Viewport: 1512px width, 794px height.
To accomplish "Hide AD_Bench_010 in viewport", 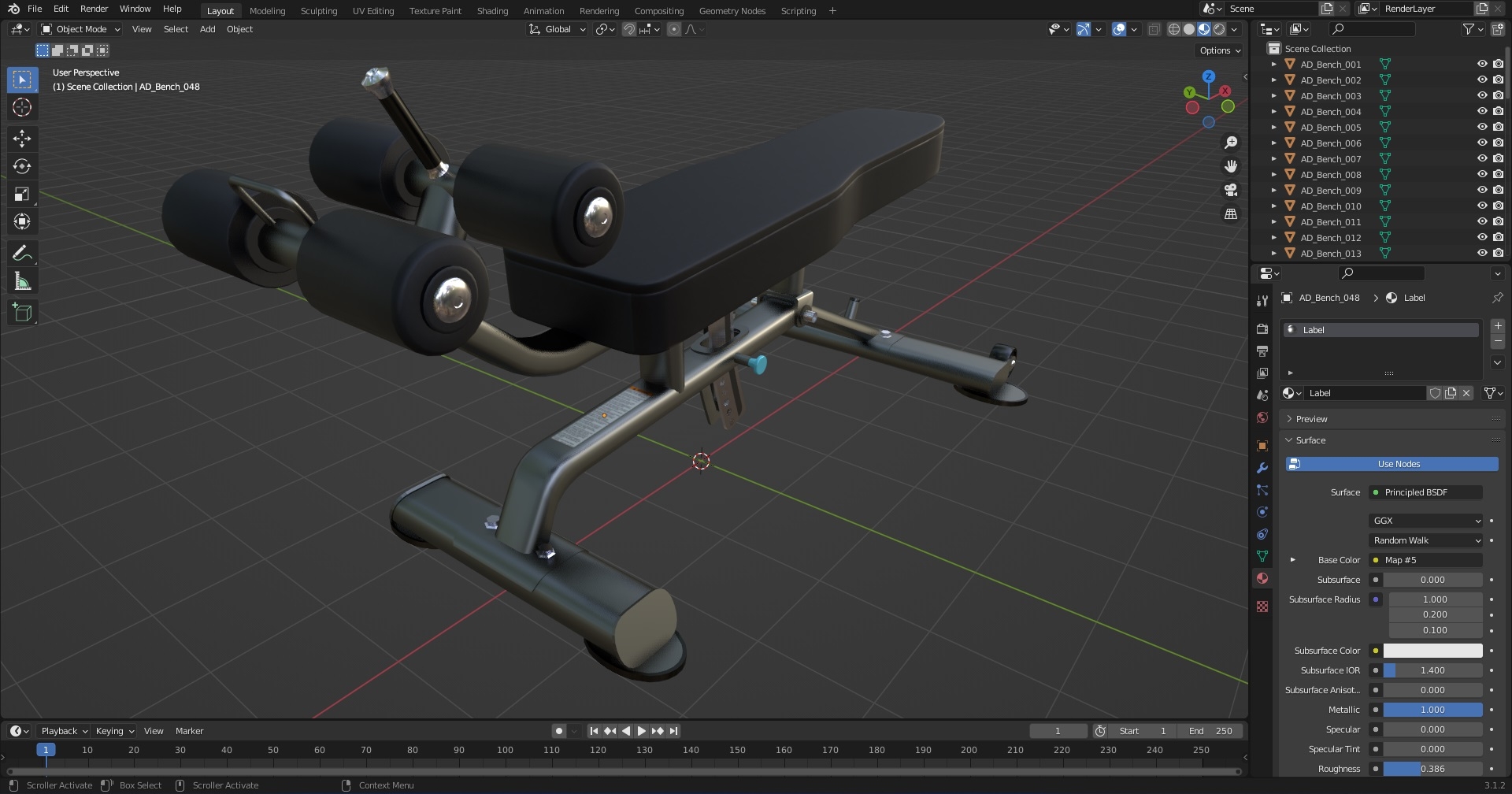I will coord(1482,206).
